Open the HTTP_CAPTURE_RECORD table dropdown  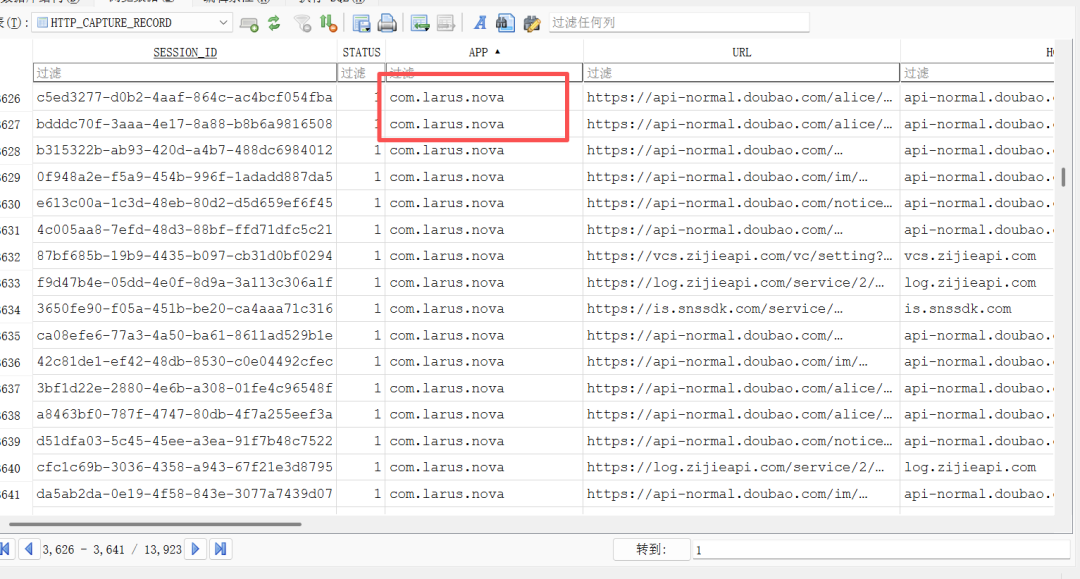pyautogui.click(x=132, y=23)
